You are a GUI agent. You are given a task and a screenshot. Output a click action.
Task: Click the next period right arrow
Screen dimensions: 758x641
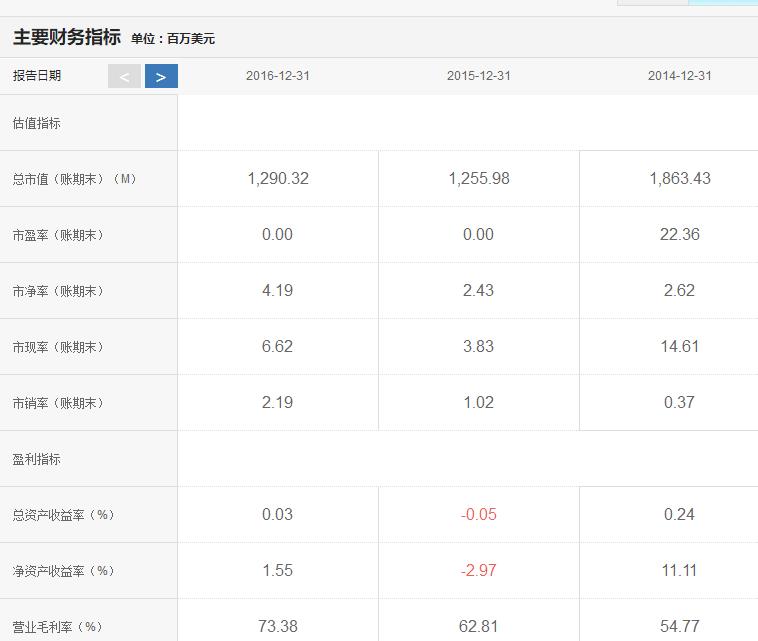[x=161, y=76]
